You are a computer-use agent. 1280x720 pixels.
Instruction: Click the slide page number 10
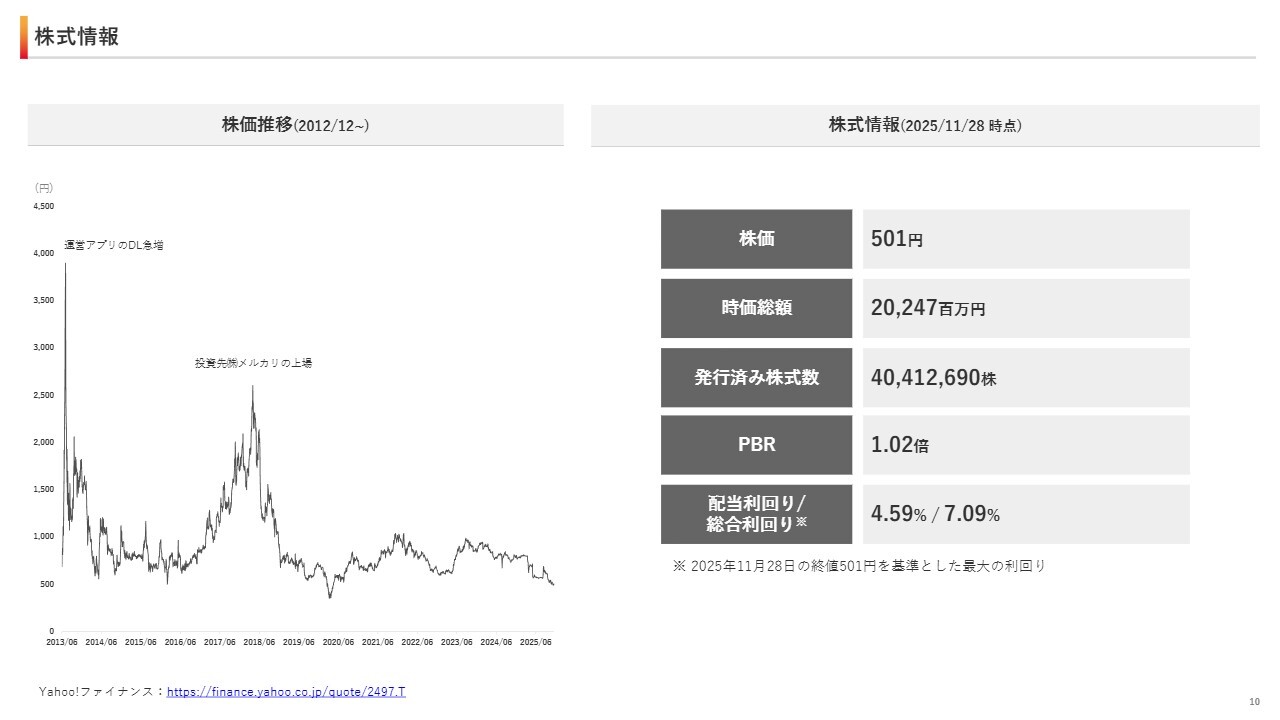pyautogui.click(x=1253, y=702)
